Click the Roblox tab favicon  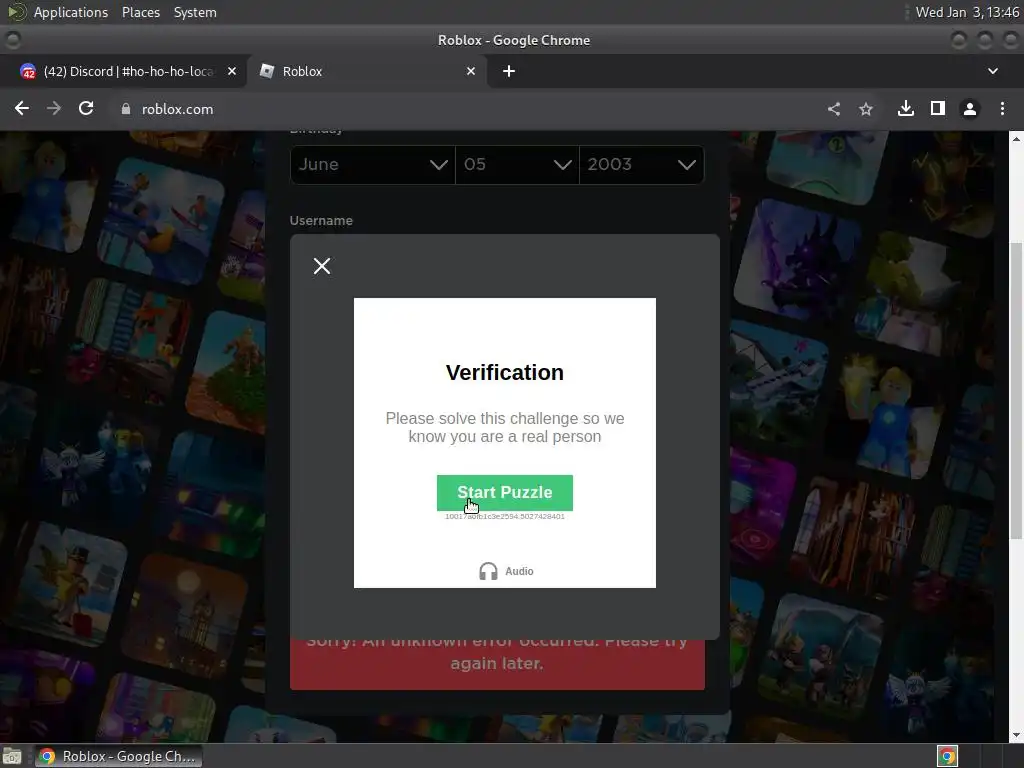(266, 71)
